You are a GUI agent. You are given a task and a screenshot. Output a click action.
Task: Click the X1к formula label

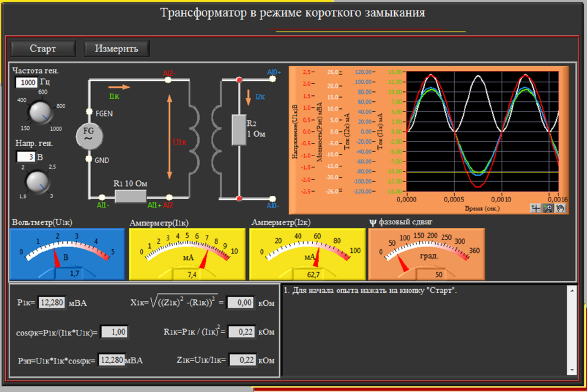pos(177,302)
